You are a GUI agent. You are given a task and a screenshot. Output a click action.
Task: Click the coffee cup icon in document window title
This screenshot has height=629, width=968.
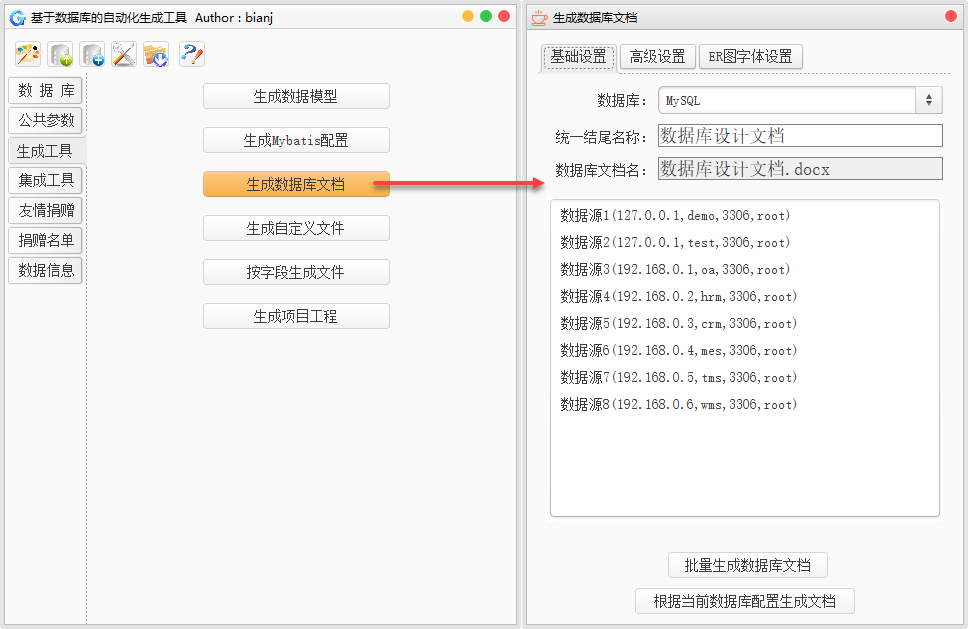pyautogui.click(x=539, y=18)
